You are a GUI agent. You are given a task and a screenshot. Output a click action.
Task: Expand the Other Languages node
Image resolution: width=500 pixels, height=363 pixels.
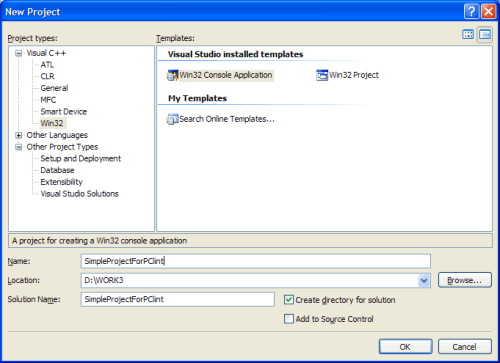click(x=19, y=135)
